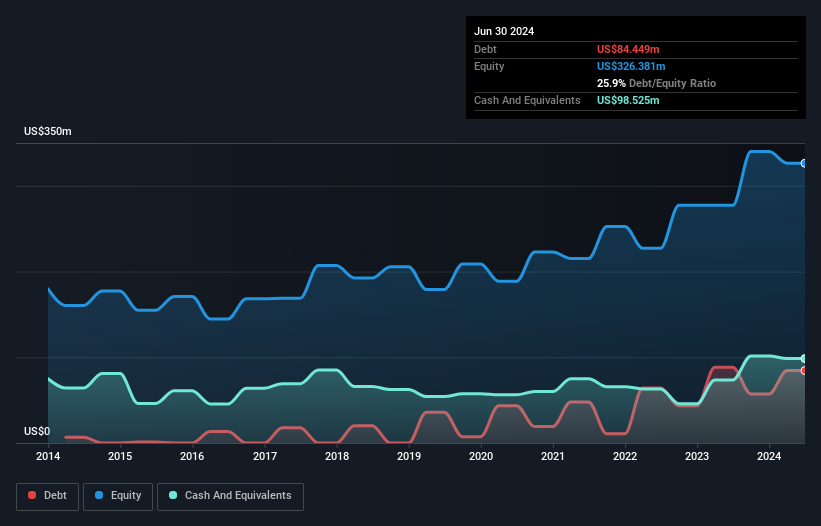821x526 pixels.
Task: Click the 2014 x-axis label
Action: click(48, 456)
